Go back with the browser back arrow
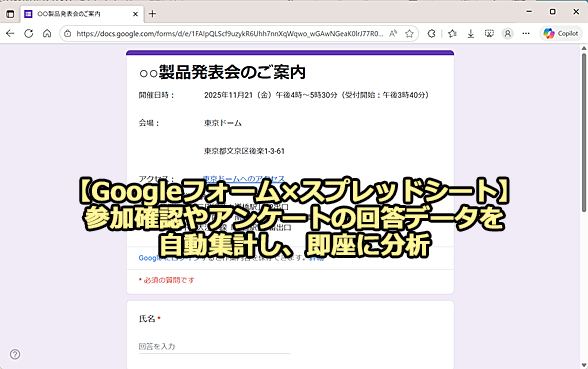 (x=10, y=33)
